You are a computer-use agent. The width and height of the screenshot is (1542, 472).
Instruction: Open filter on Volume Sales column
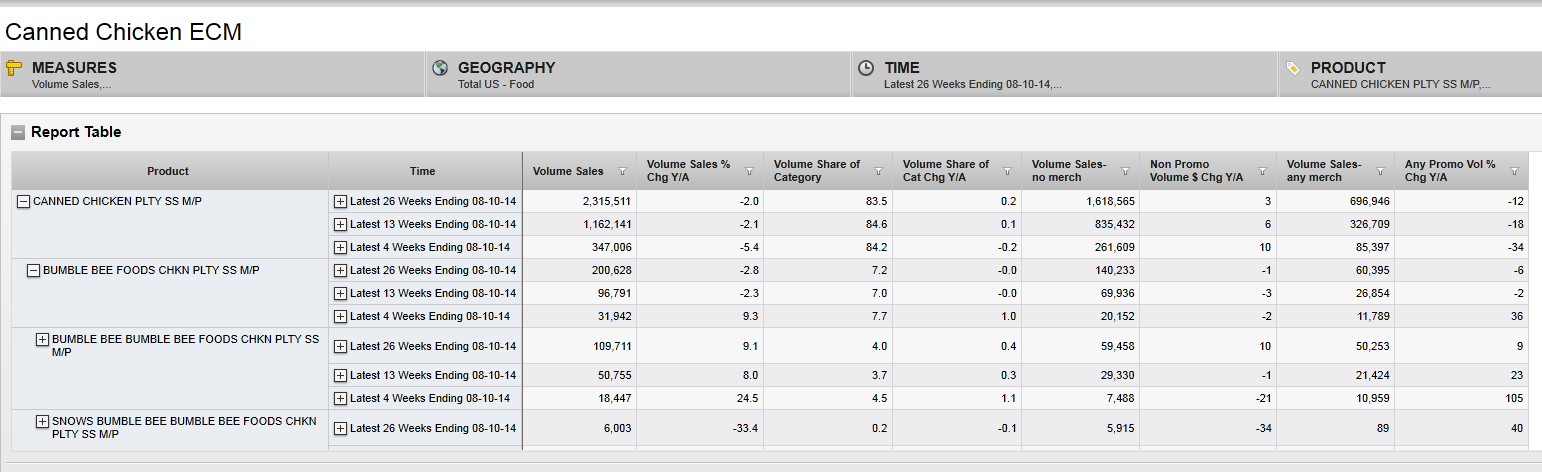click(x=623, y=171)
